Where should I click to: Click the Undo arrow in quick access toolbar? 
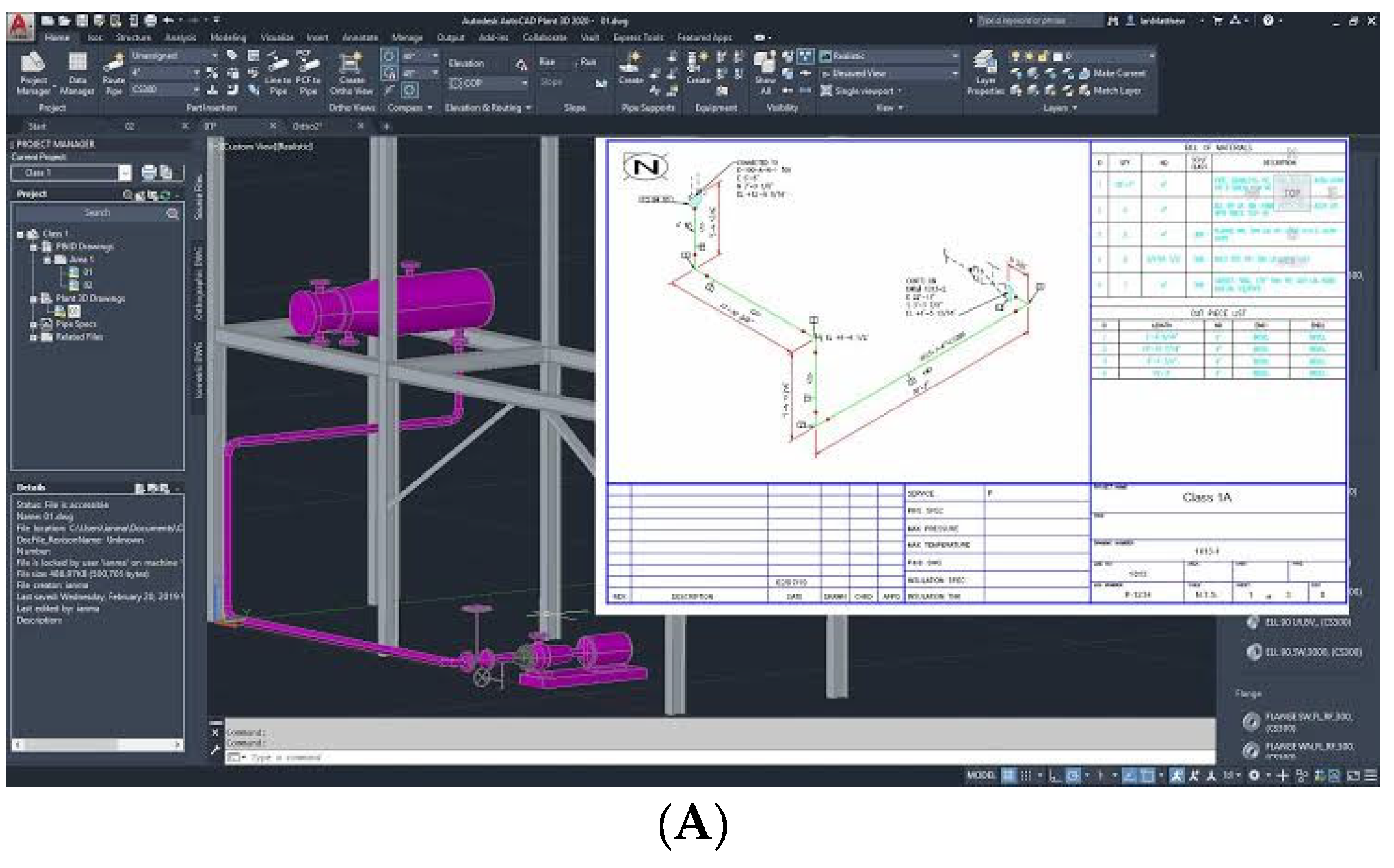168,21
